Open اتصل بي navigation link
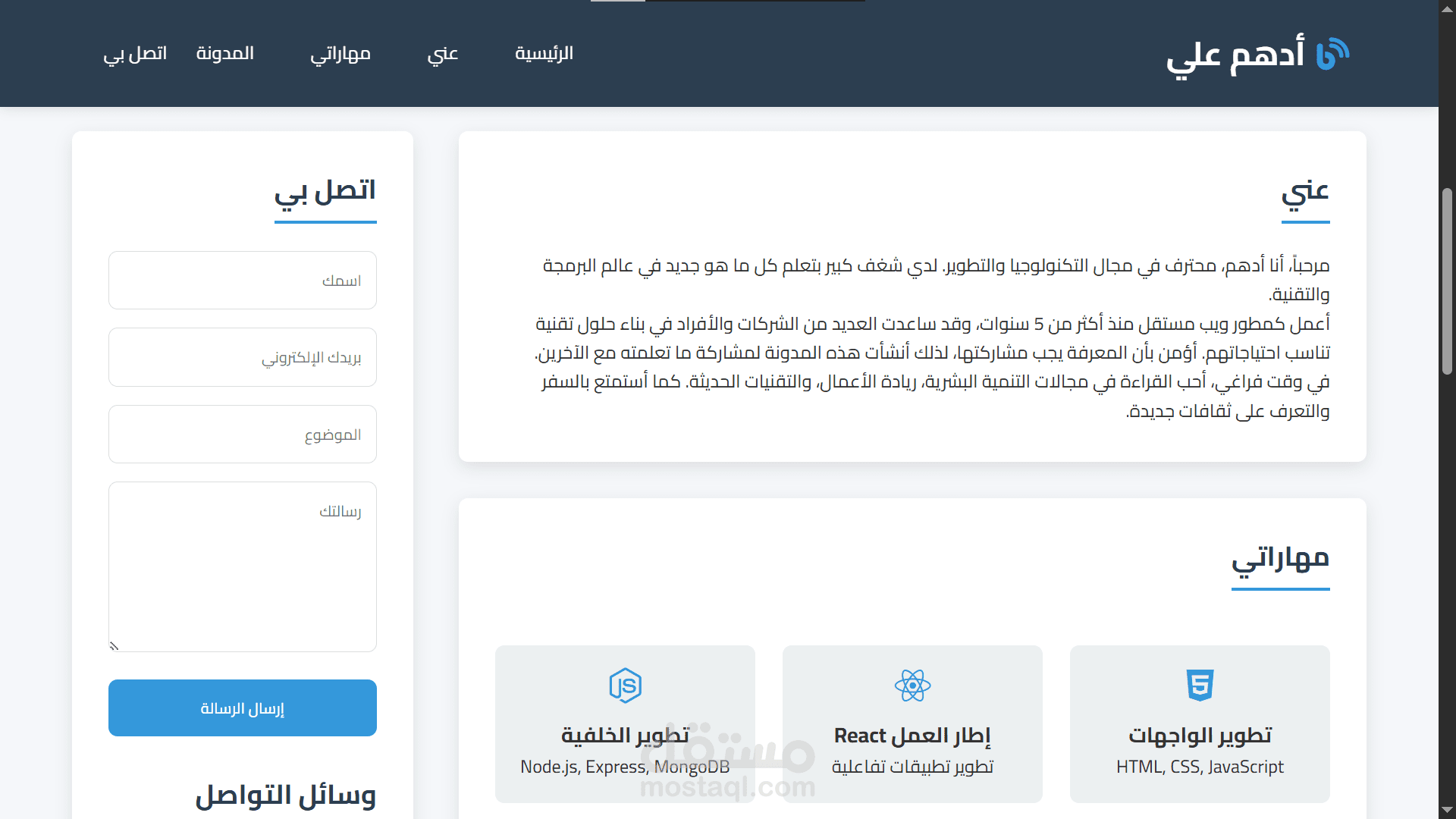1456x819 pixels. 135,54
